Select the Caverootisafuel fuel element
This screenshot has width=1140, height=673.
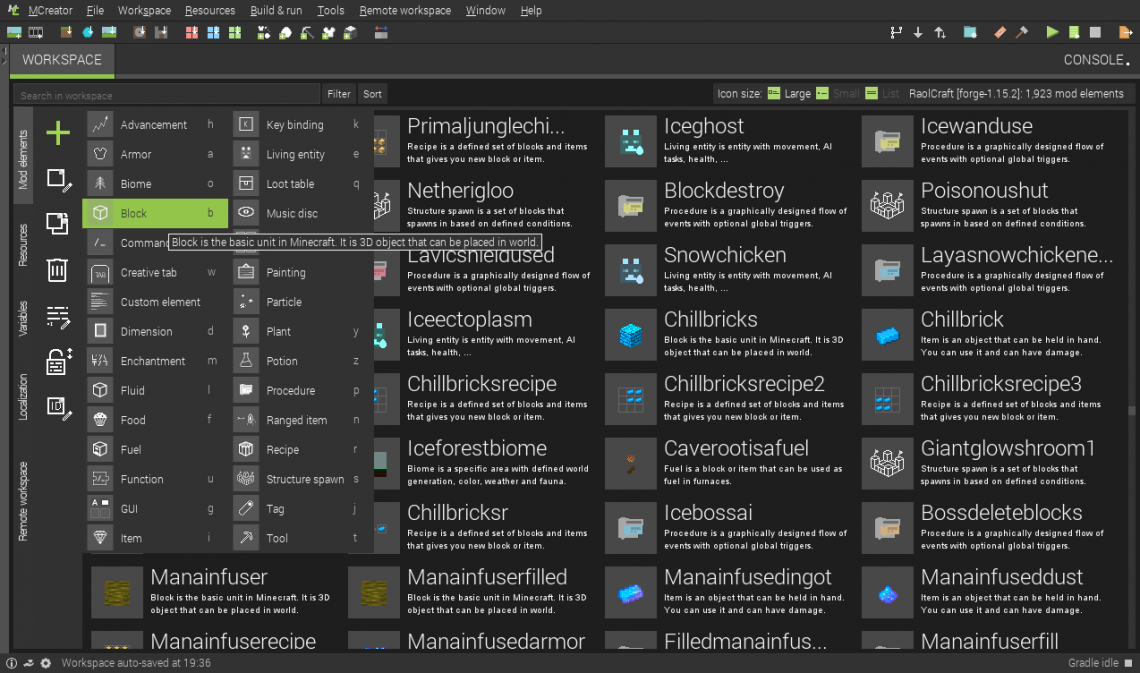pyautogui.click(x=728, y=463)
